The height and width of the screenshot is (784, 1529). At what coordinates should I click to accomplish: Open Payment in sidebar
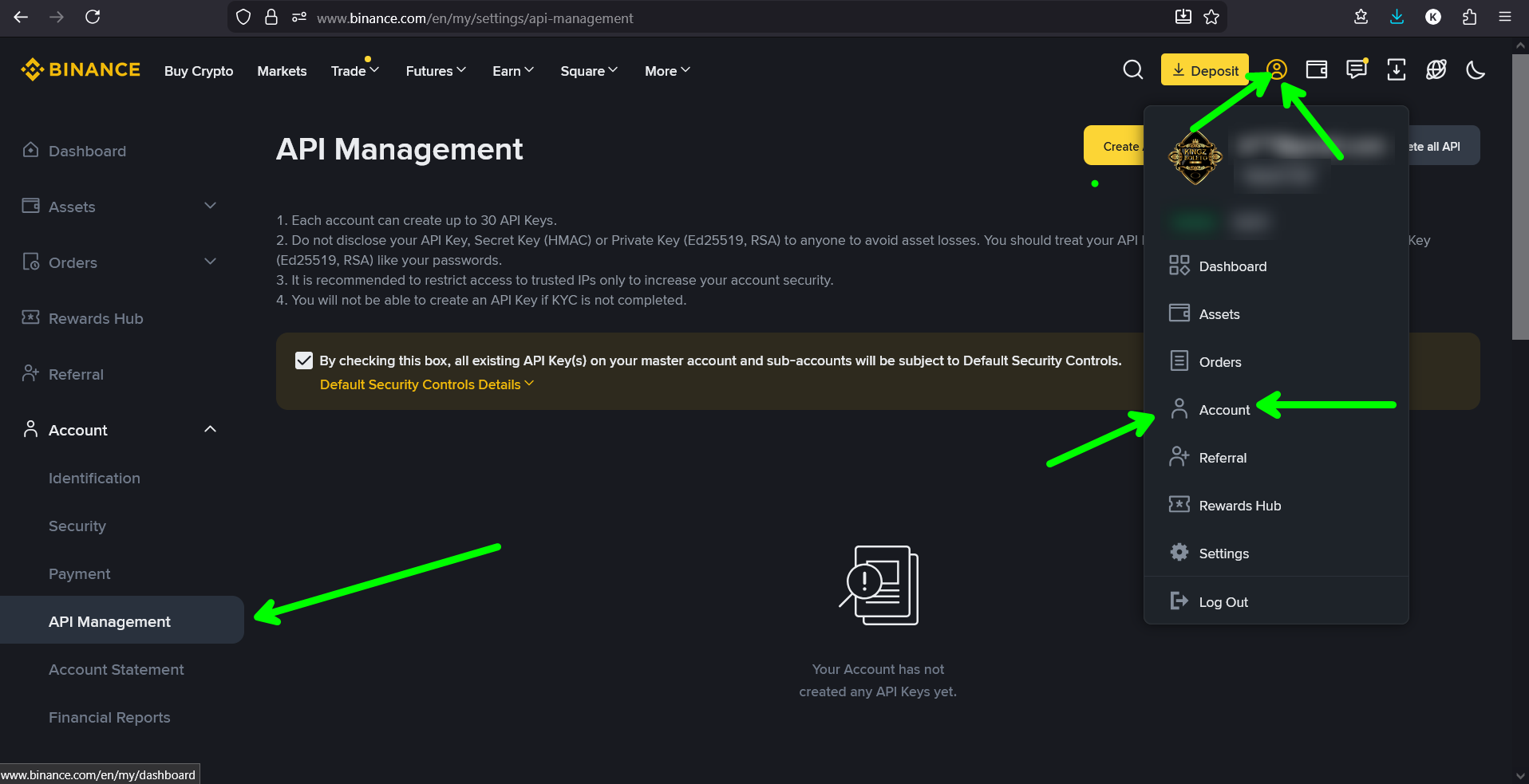click(x=80, y=573)
